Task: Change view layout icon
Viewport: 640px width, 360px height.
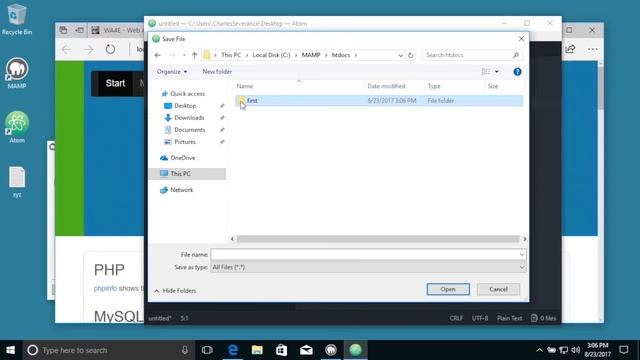Action: 486,71
